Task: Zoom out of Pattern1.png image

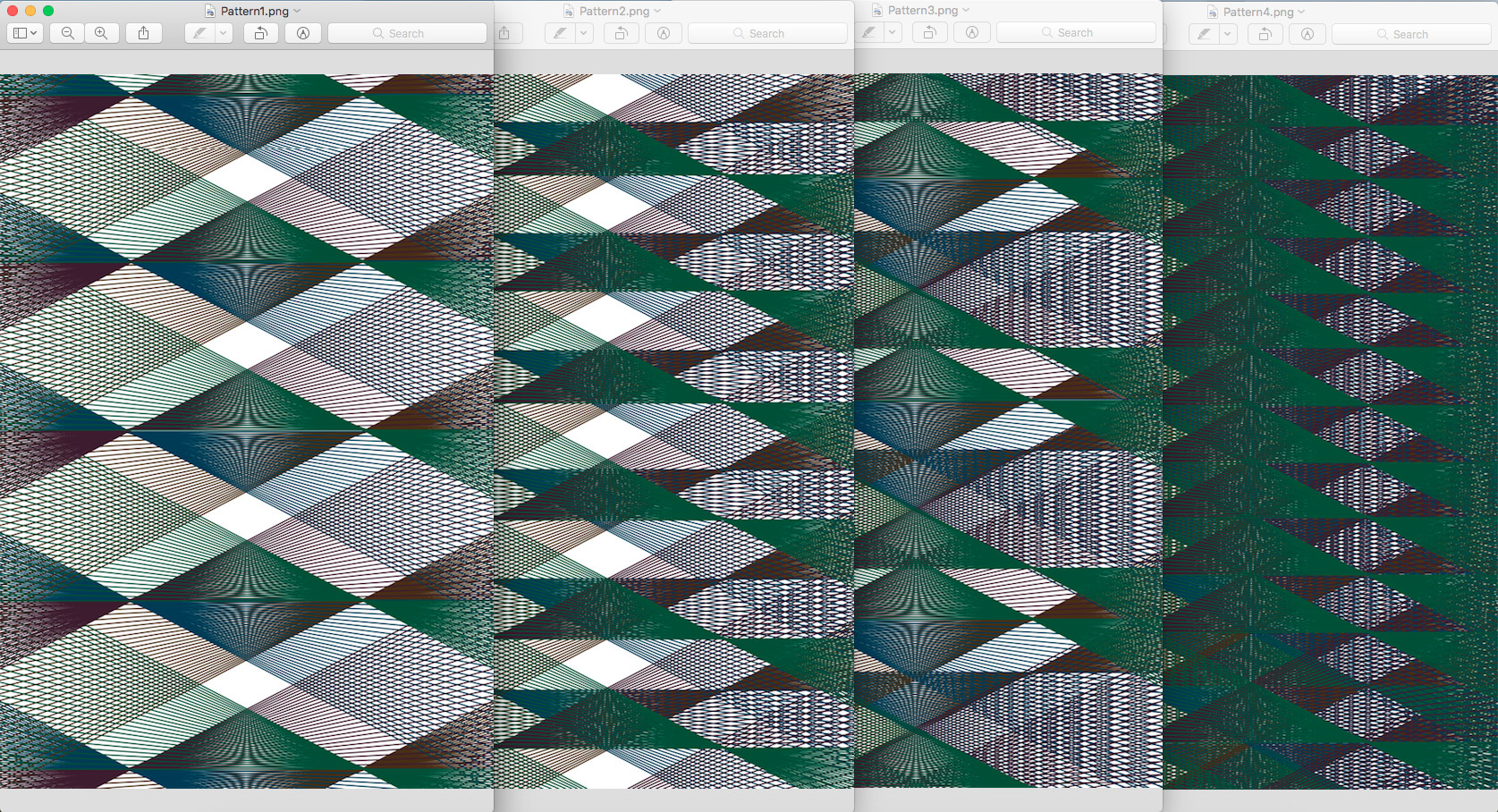Action: click(66, 33)
